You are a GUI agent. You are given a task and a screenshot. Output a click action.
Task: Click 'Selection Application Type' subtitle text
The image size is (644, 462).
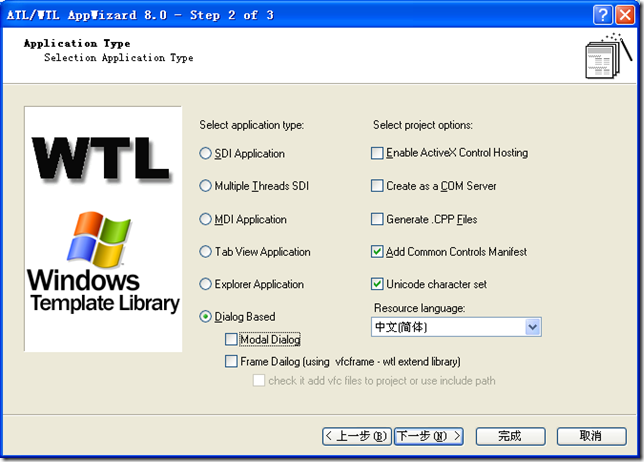point(119,58)
